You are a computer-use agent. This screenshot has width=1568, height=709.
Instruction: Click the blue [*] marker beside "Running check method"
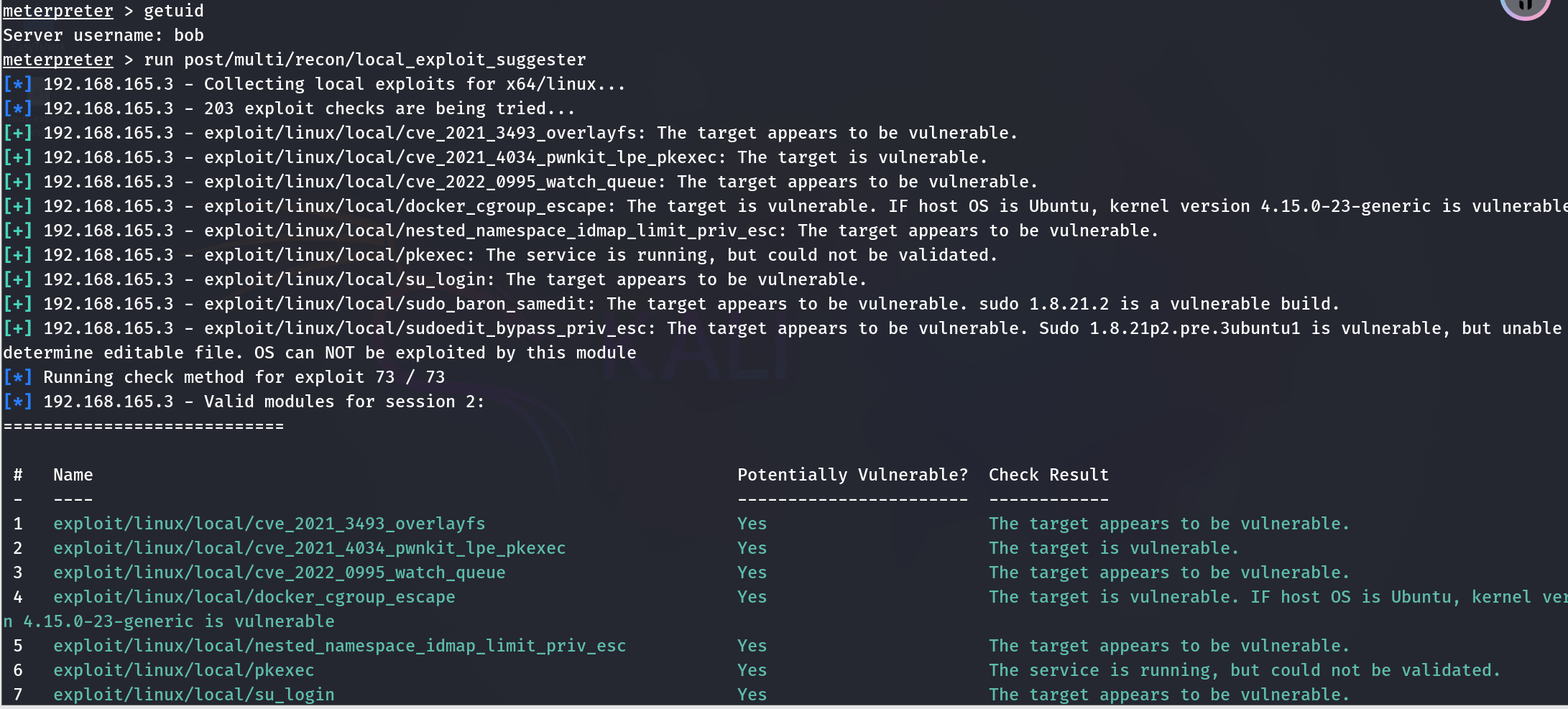click(x=17, y=377)
